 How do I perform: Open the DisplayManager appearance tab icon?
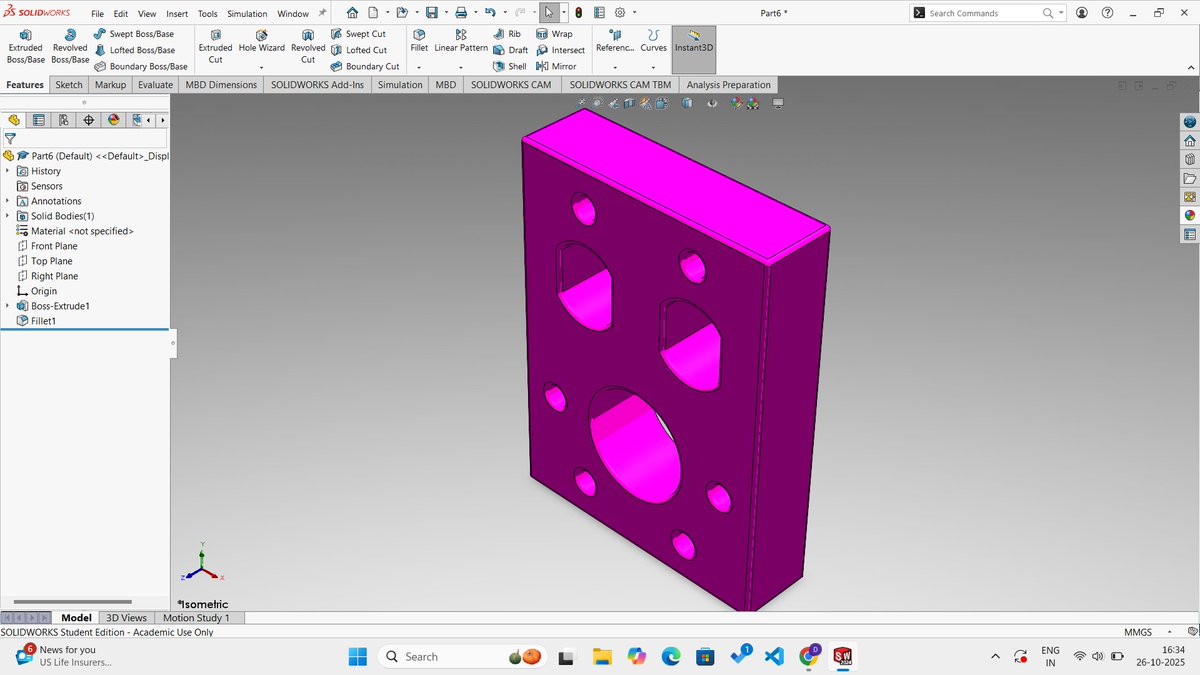[114, 120]
